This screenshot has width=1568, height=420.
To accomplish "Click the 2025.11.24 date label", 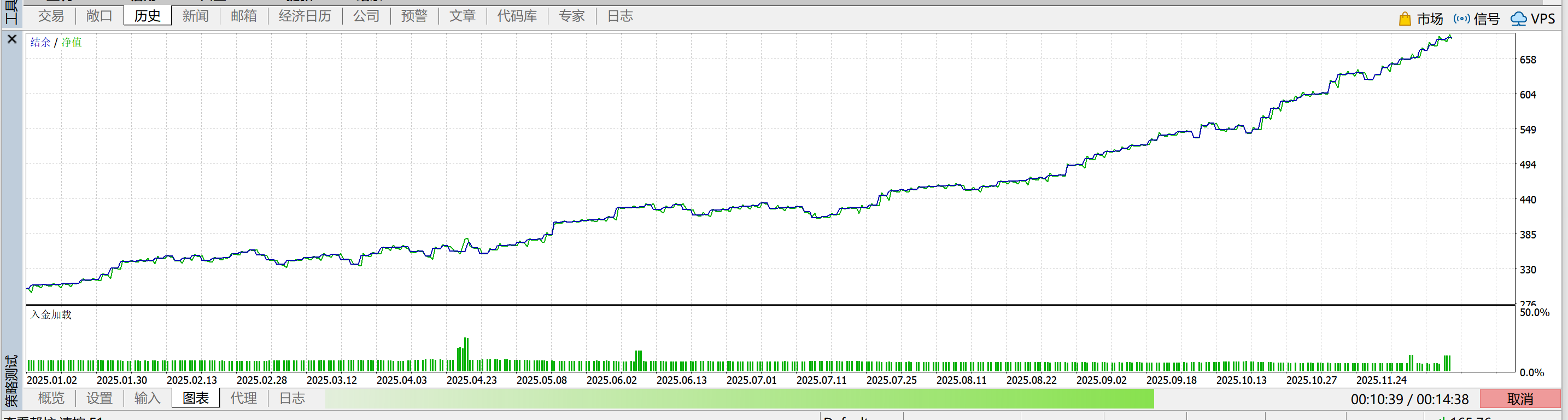I will [x=1382, y=381].
